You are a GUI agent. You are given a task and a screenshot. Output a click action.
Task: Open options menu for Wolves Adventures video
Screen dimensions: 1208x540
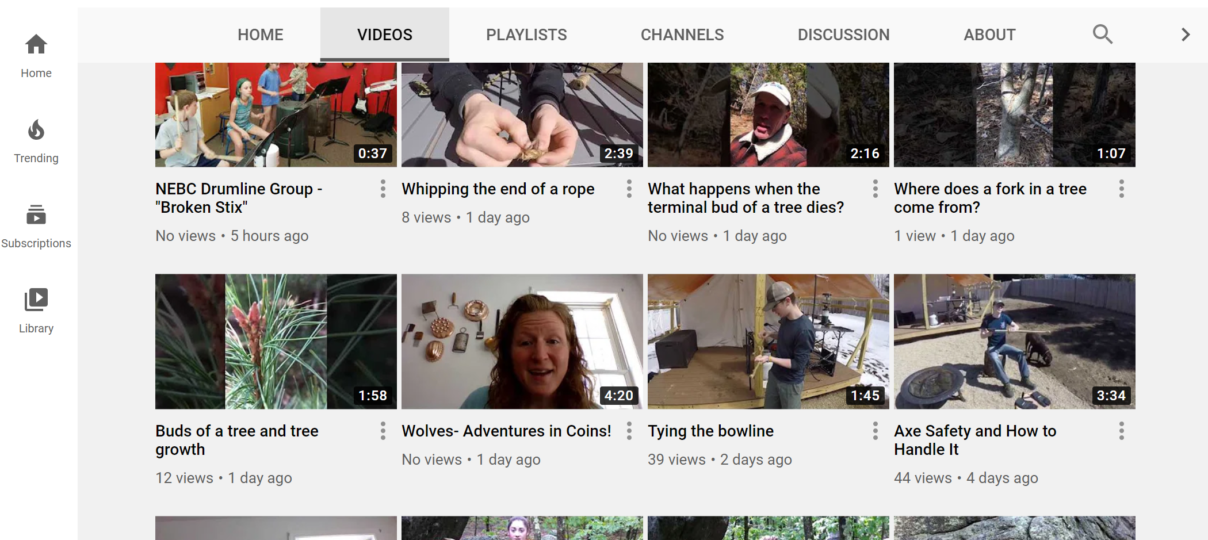[629, 431]
